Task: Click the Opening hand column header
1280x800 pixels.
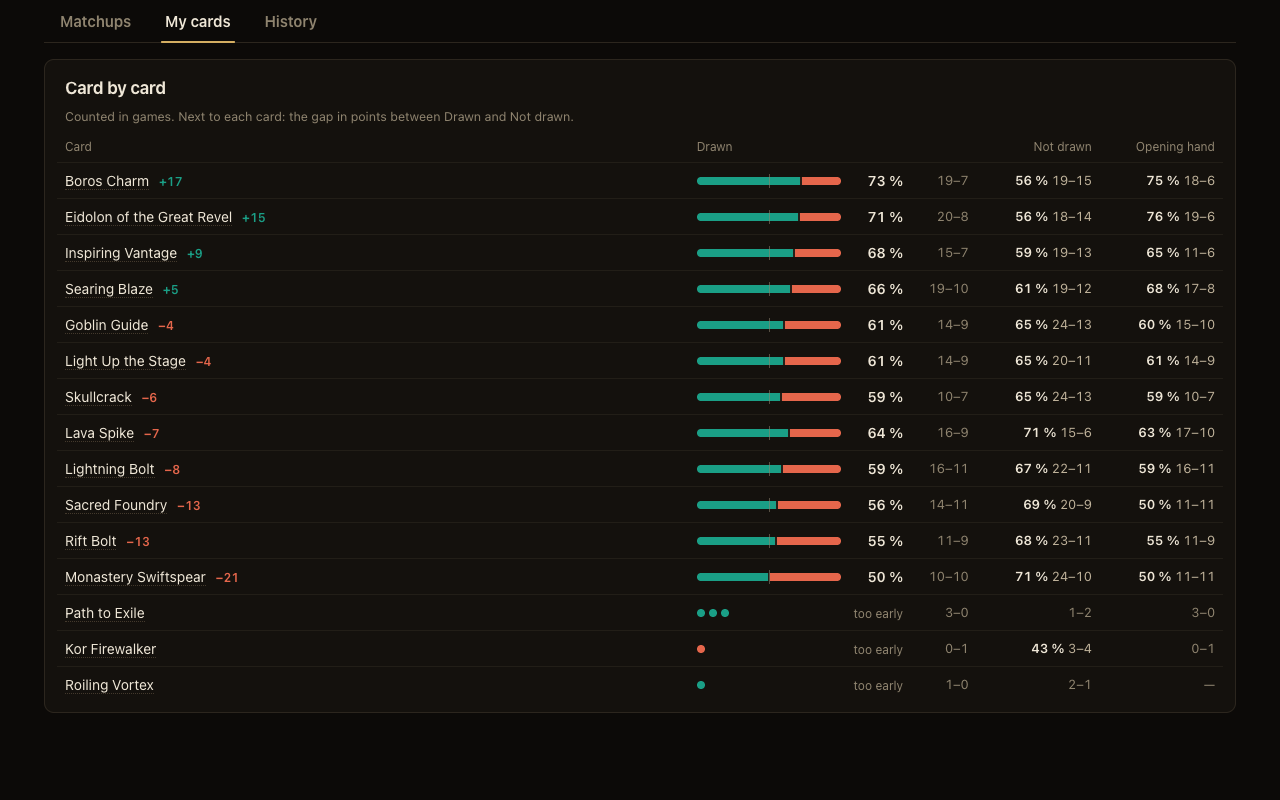Action: (1175, 147)
